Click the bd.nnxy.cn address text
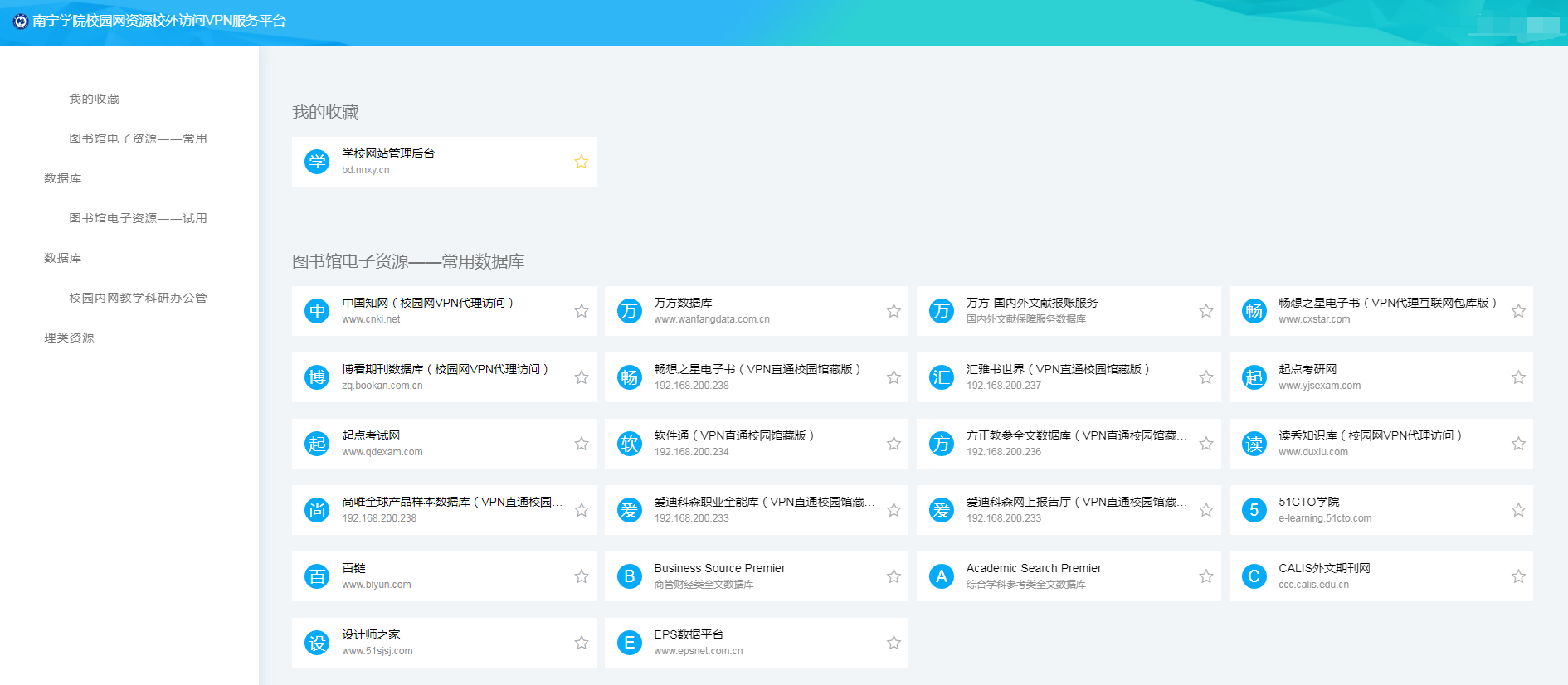Image resolution: width=1568 pixels, height=685 pixels. pyautogui.click(x=366, y=170)
